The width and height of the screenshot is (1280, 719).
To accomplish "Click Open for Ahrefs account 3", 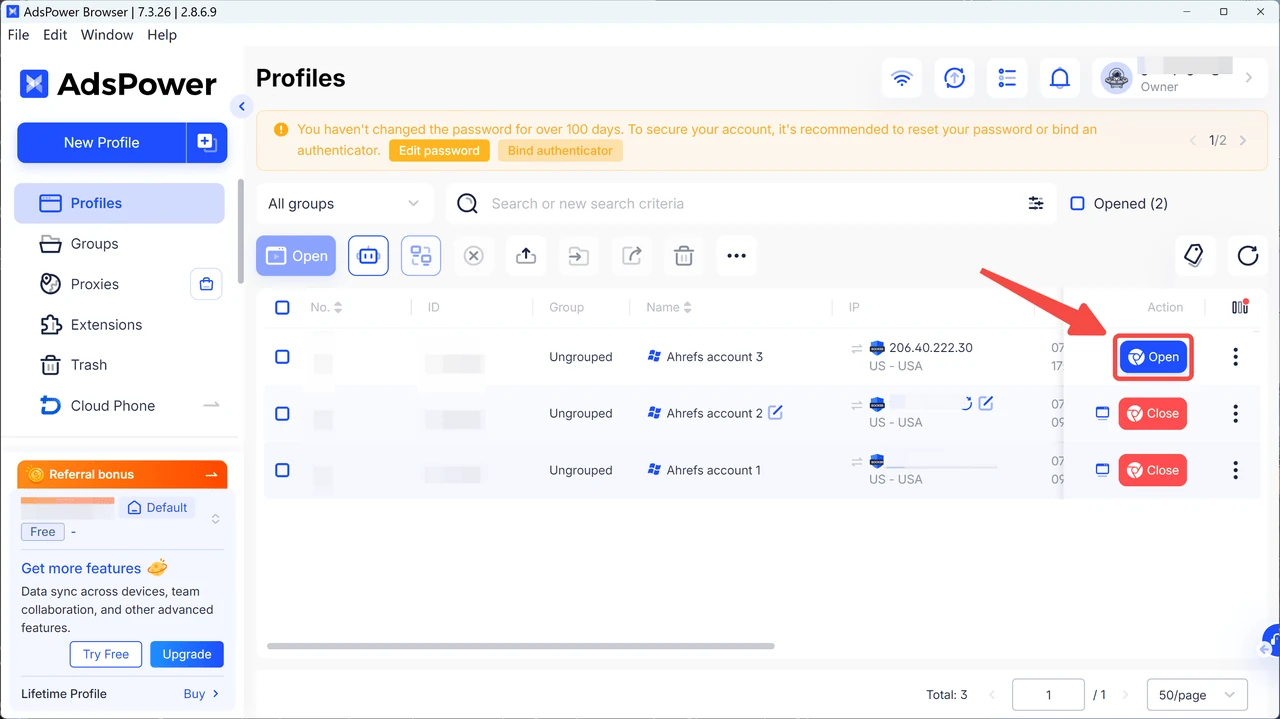I will pos(1153,357).
